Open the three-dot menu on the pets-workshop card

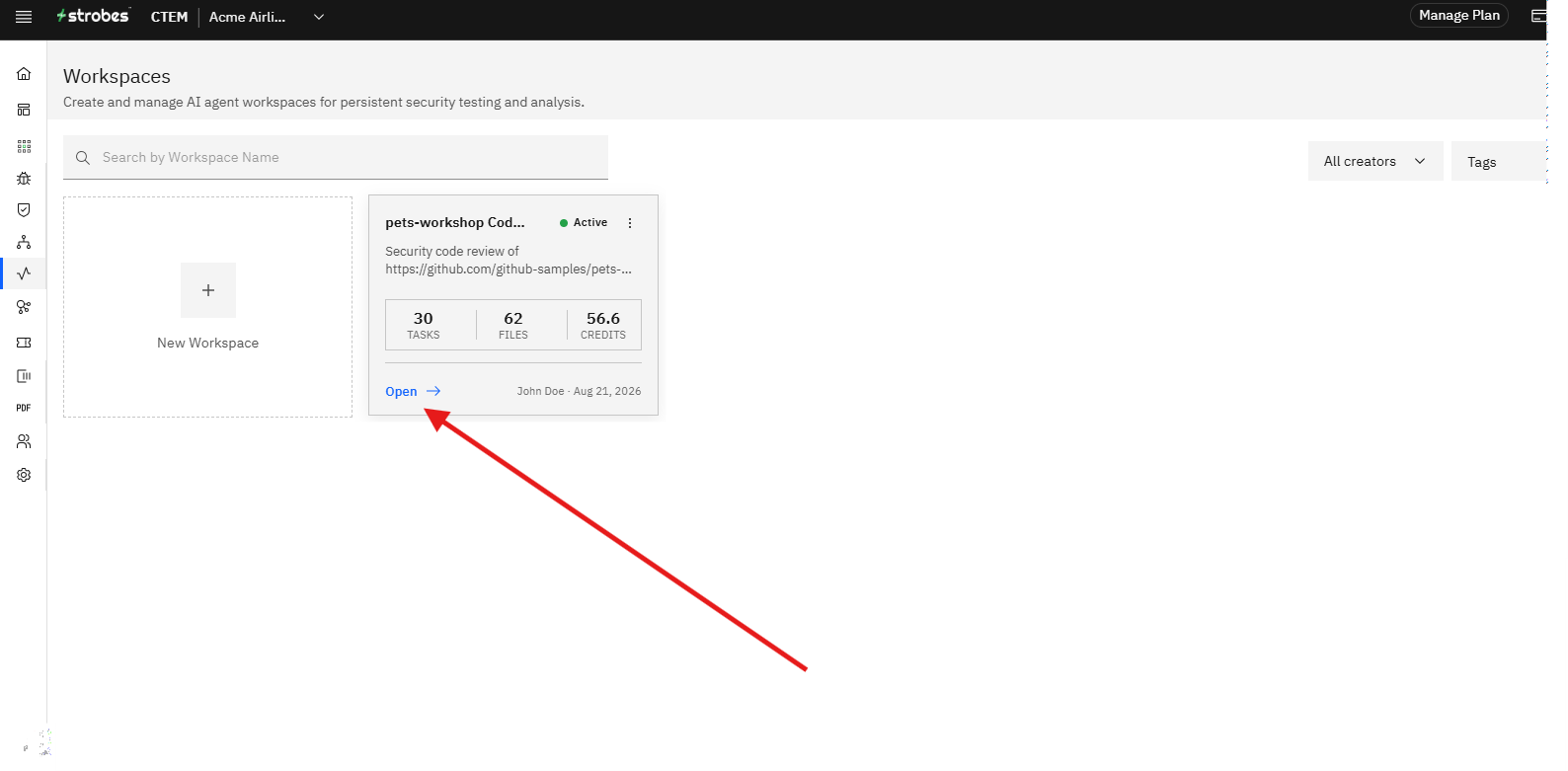[x=630, y=223]
